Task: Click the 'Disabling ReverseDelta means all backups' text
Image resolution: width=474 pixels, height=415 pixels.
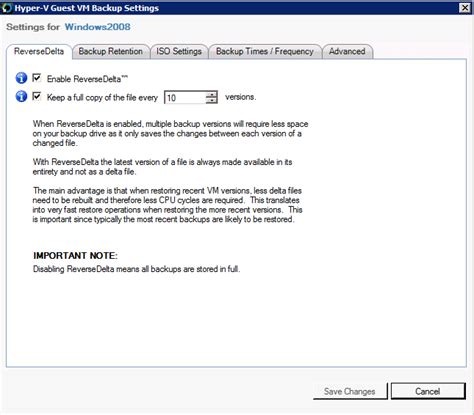Action: (136, 269)
